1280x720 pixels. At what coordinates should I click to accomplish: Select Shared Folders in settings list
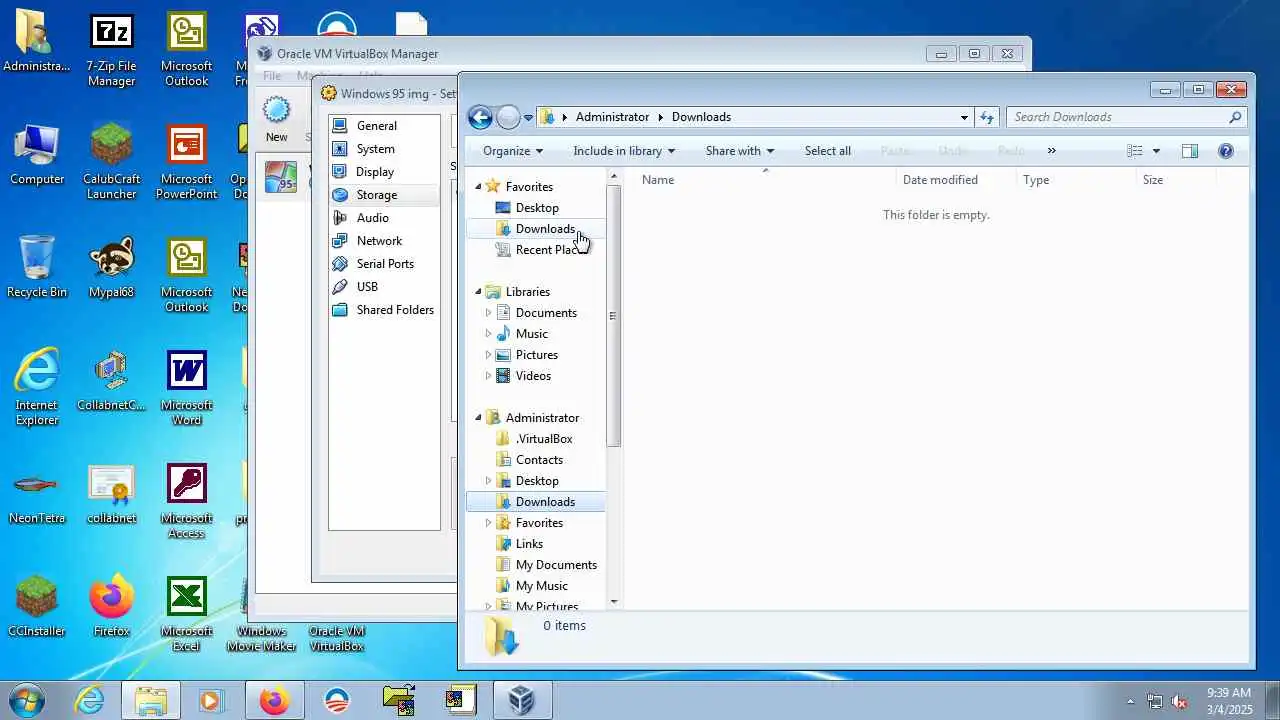point(384,310)
